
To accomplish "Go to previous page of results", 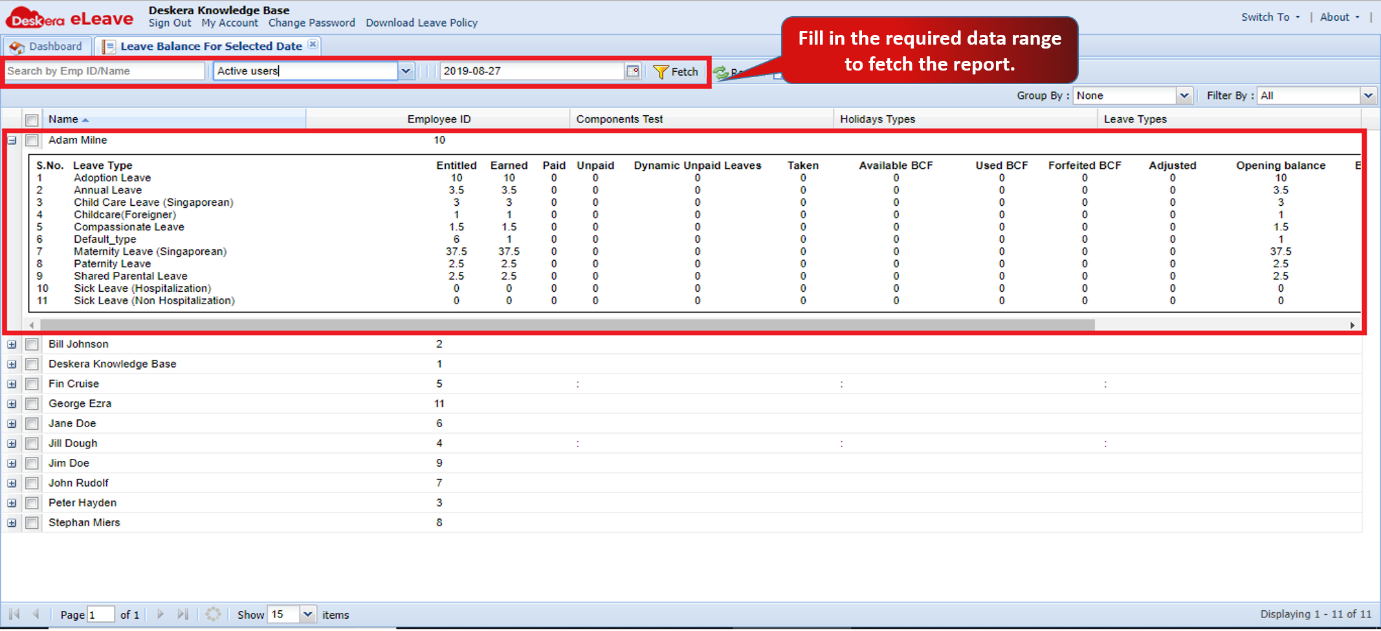I will coord(37,614).
